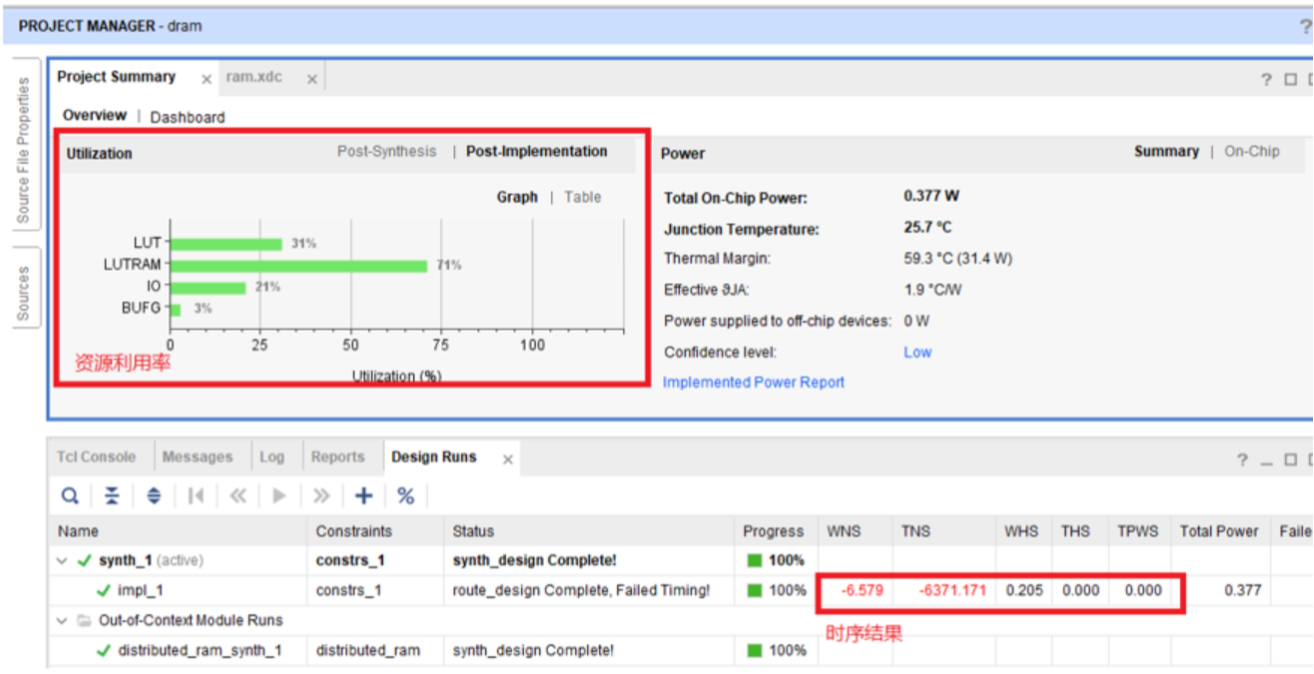Click the play Launch Runs icon
This screenshot has width=1314, height=674.
coord(280,496)
